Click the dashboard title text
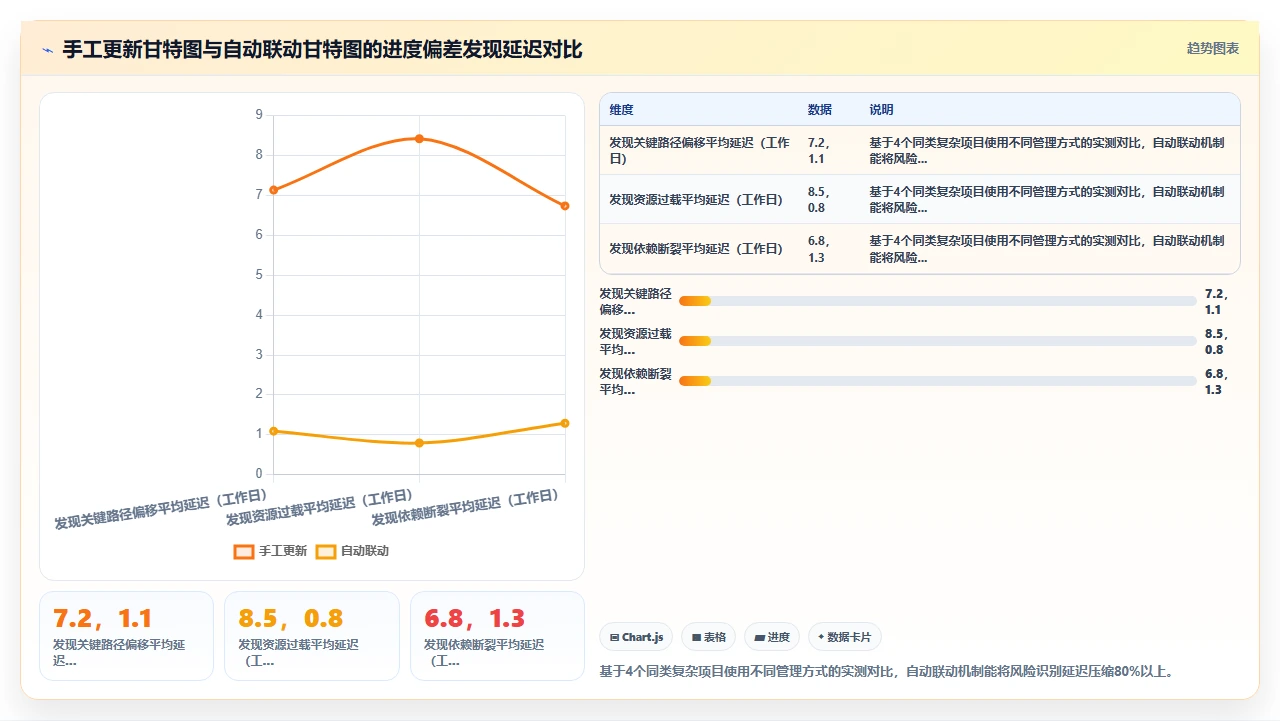1280x721 pixels. click(x=322, y=49)
